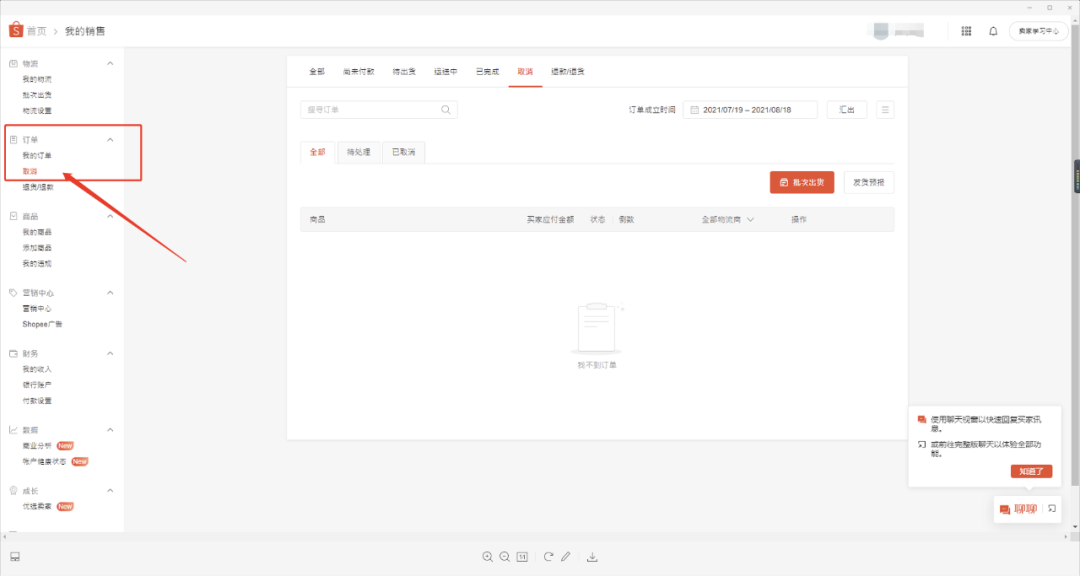Viewport: 1080px width, 576px height.
Task: Zoom in with the magnifier plus icon
Action: 487,557
